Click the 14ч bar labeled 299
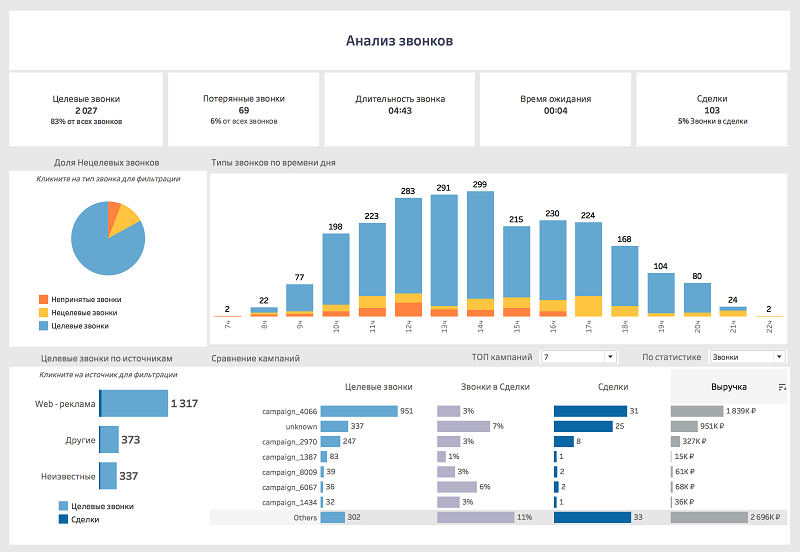This screenshot has width=800, height=552. [480, 254]
